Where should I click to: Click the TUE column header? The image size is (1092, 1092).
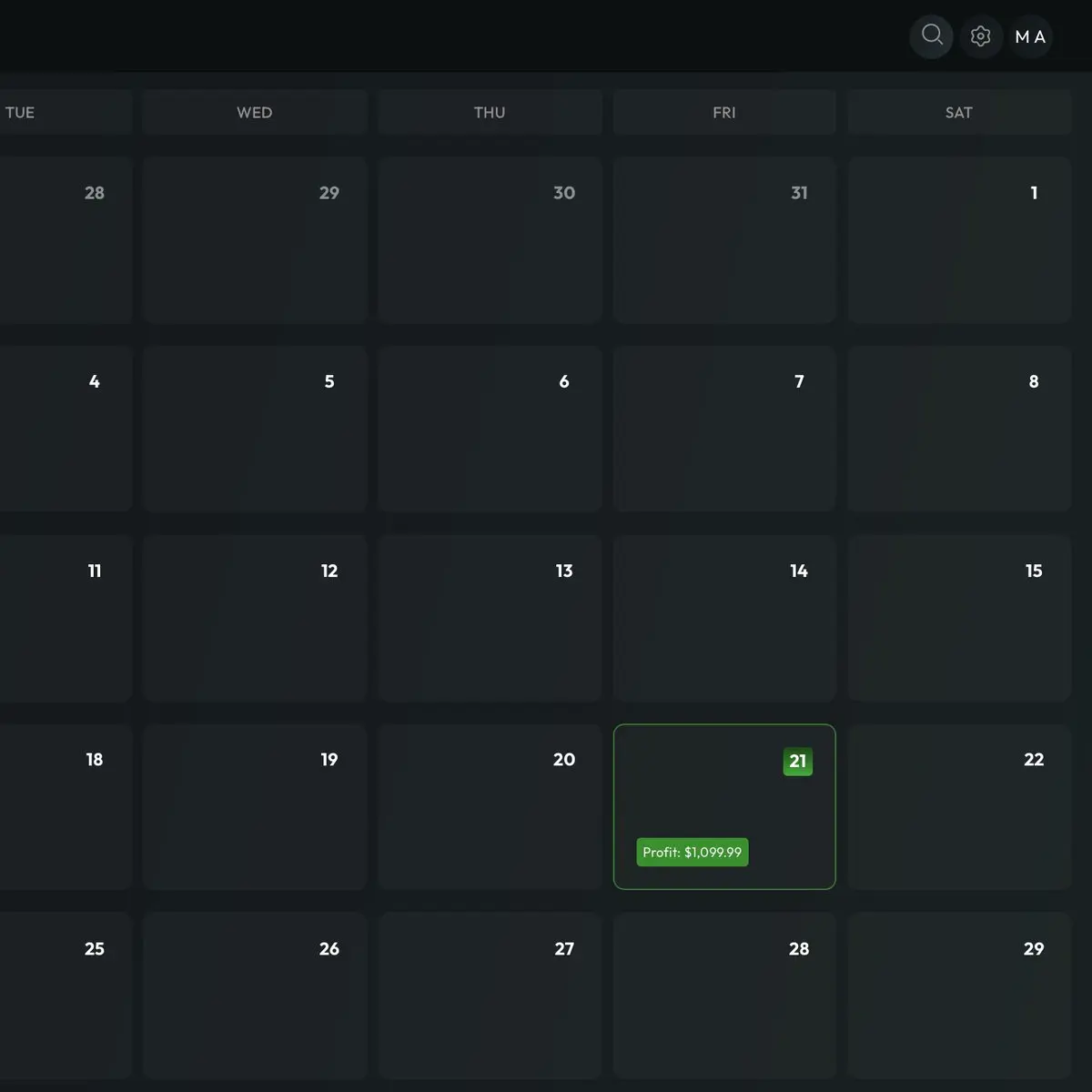point(66,112)
